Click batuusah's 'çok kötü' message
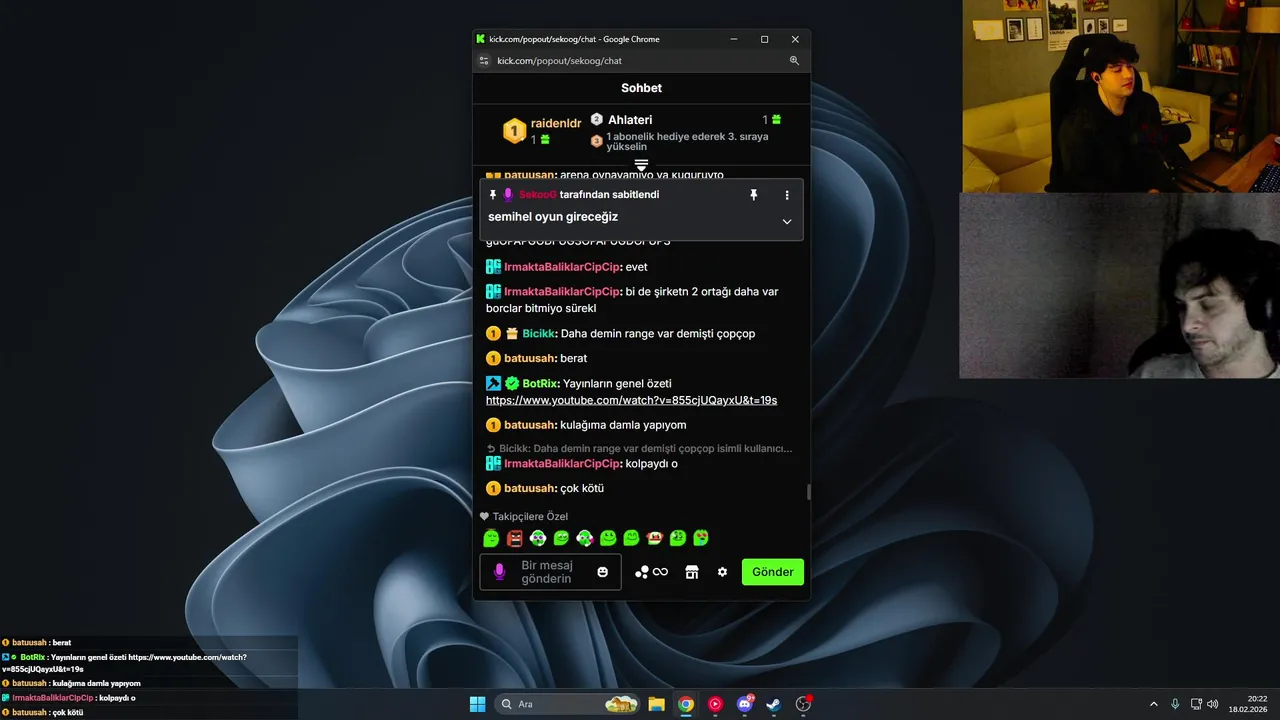1280x720 pixels. (x=582, y=488)
